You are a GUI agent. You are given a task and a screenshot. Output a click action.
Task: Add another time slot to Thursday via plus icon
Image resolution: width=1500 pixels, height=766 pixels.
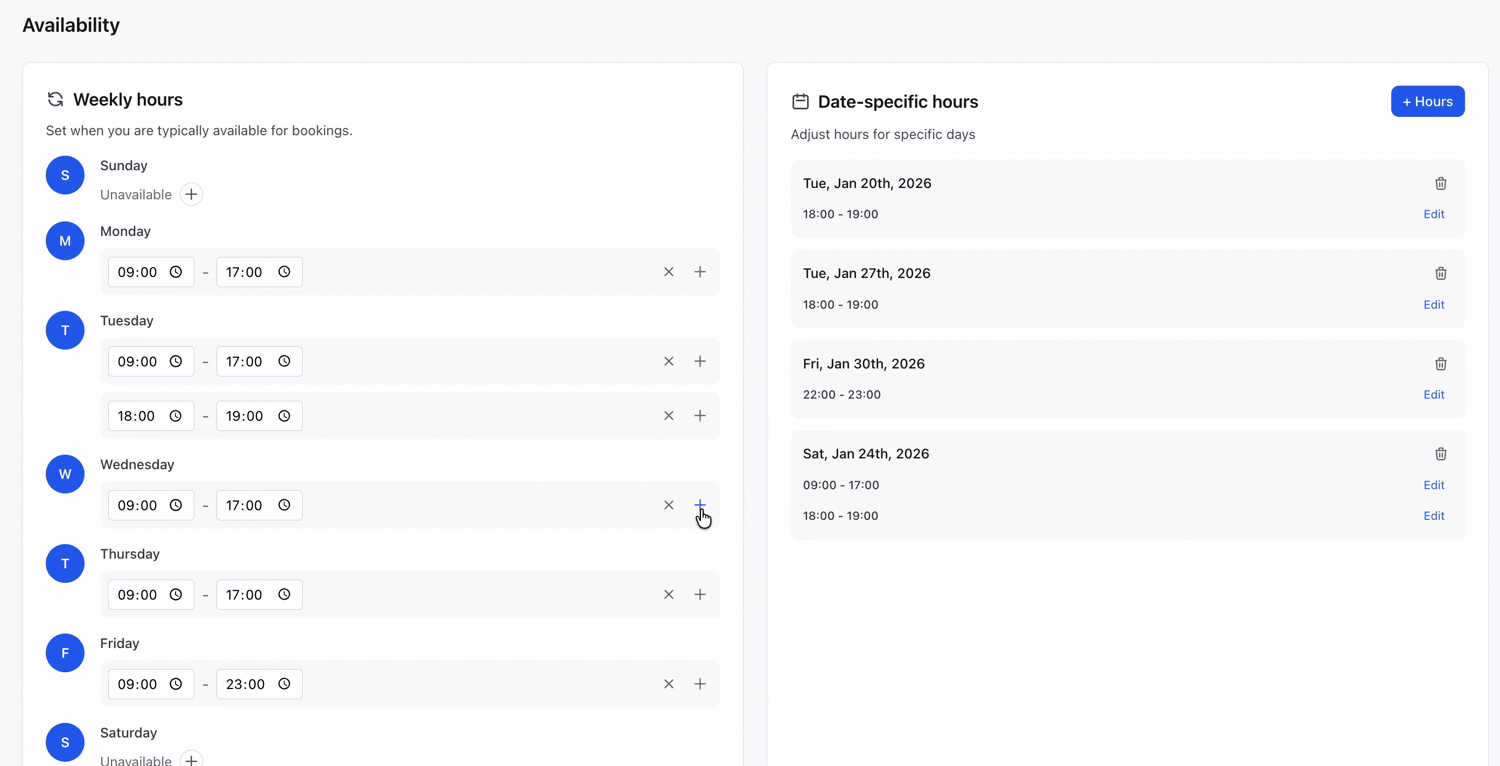(700, 594)
